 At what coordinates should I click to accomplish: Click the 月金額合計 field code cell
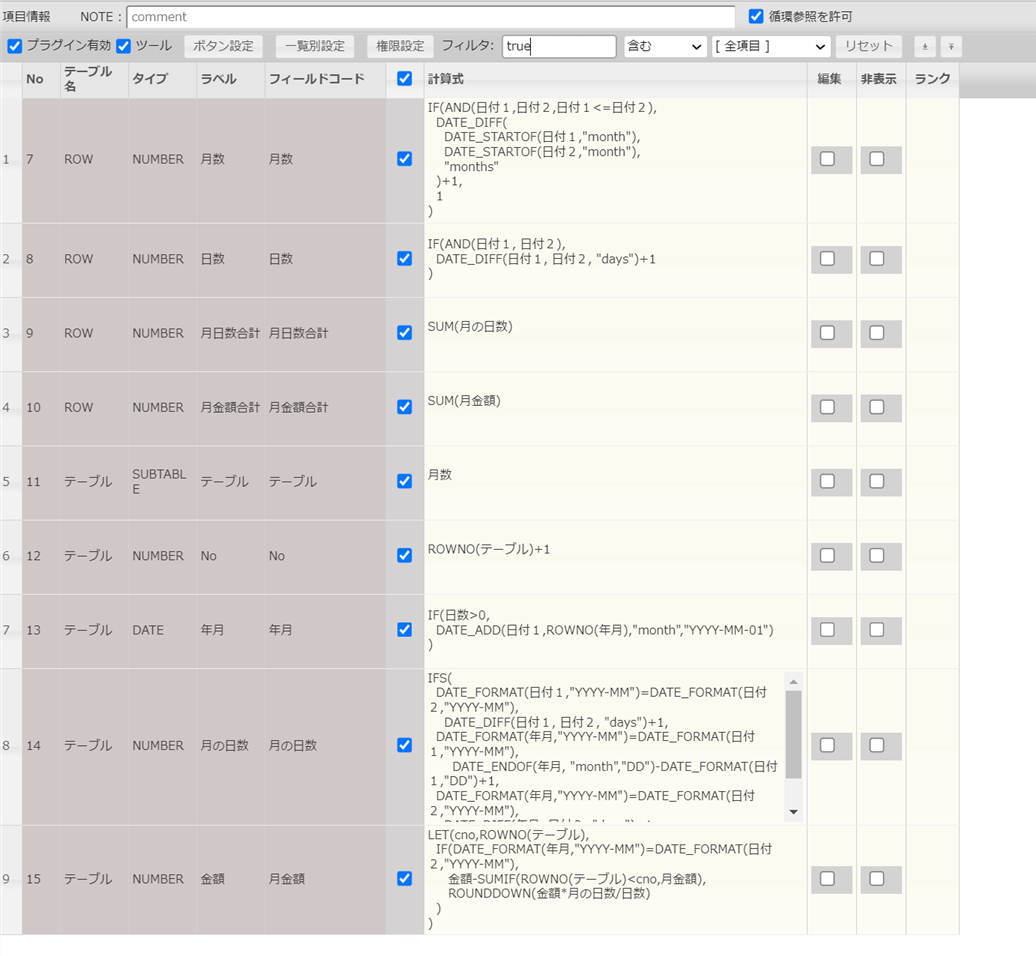[325, 408]
